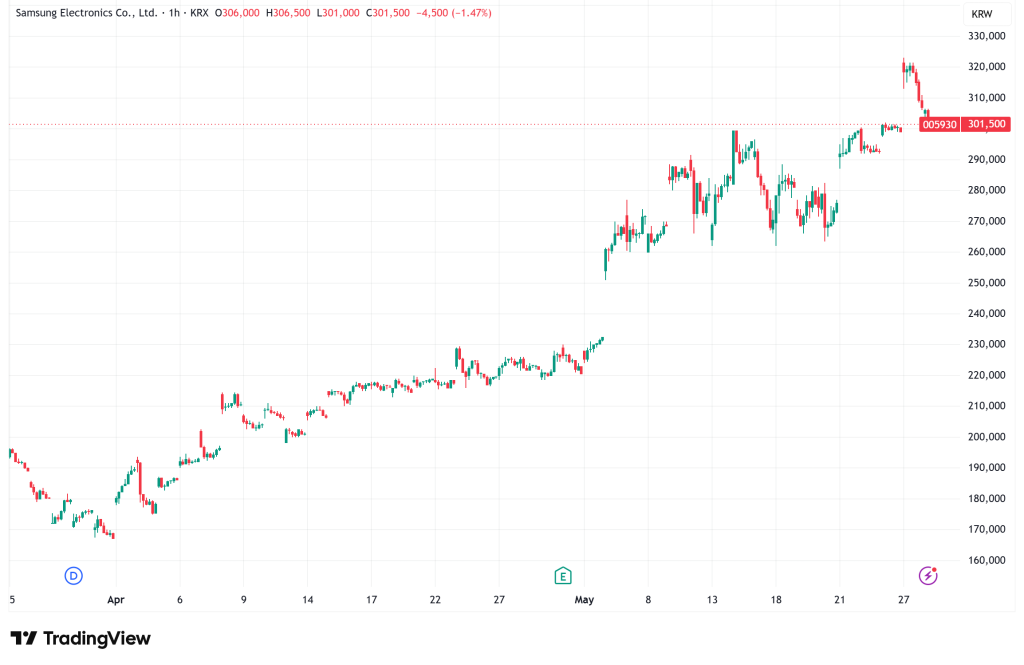Click the 180,000 price axis label
The height and width of the screenshot is (665, 1024).
tap(986, 498)
